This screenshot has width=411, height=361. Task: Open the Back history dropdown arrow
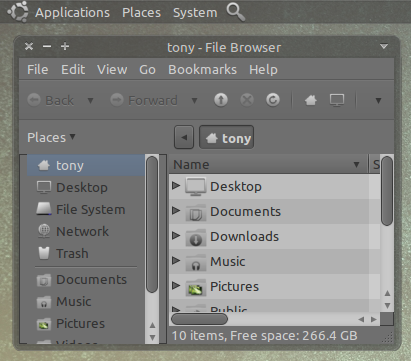tap(90, 100)
